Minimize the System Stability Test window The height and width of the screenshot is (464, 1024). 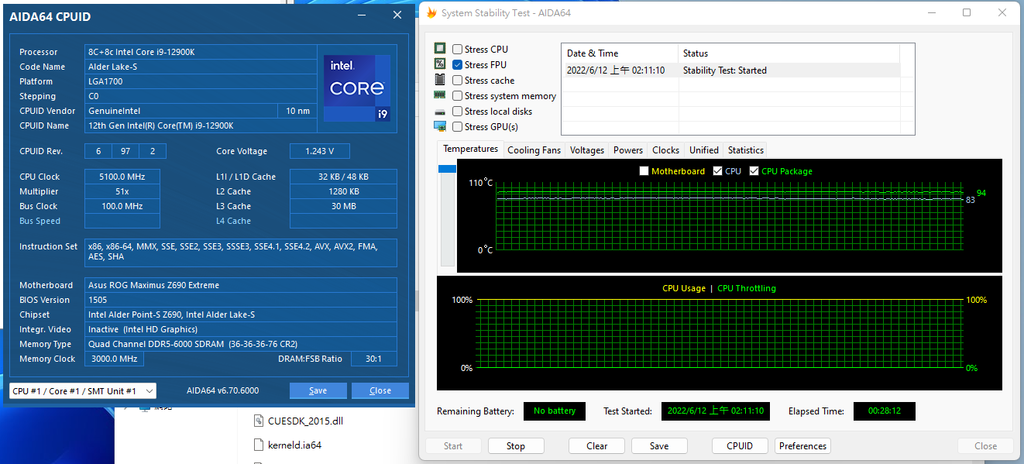coord(932,13)
